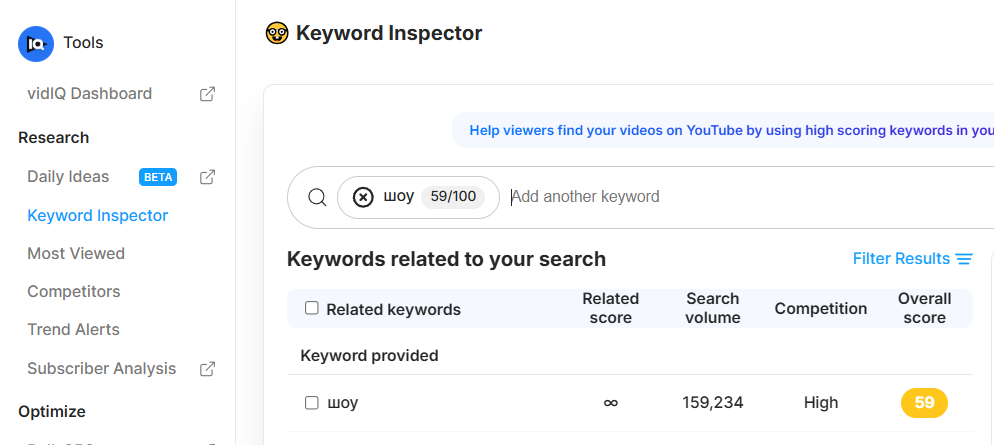The width and height of the screenshot is (994, 445).
Task: Click the BETA badge on Daily Ideas
Action: tap(158, 177)
